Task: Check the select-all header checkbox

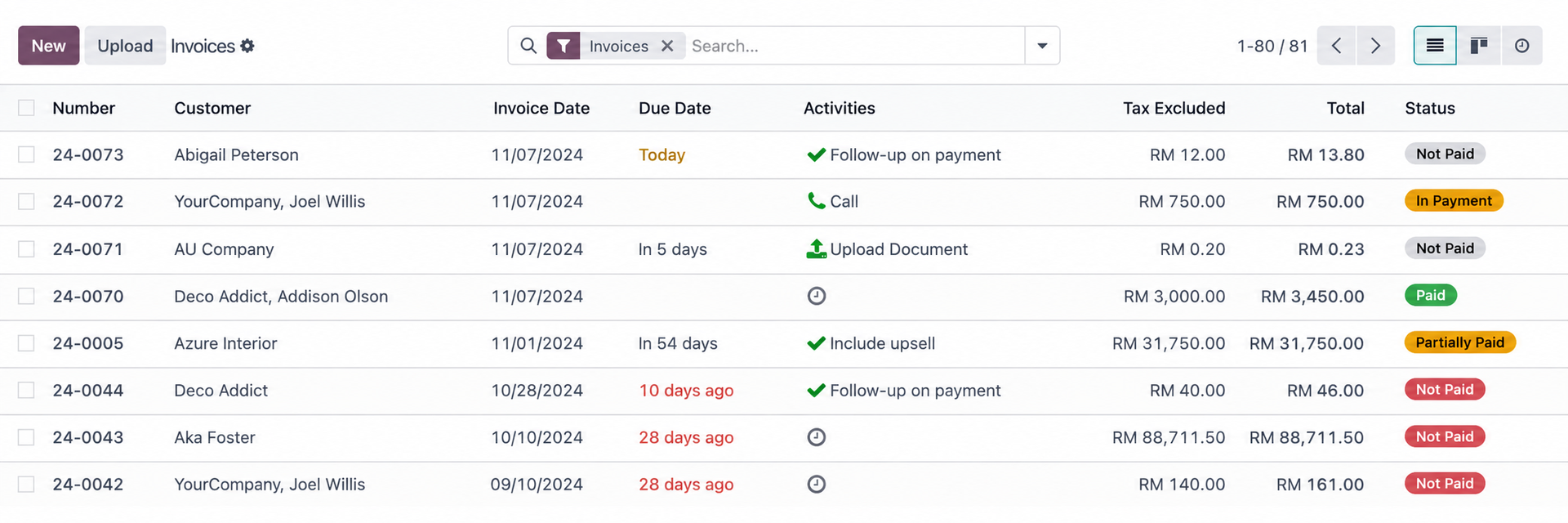Action: click(26, 108)
